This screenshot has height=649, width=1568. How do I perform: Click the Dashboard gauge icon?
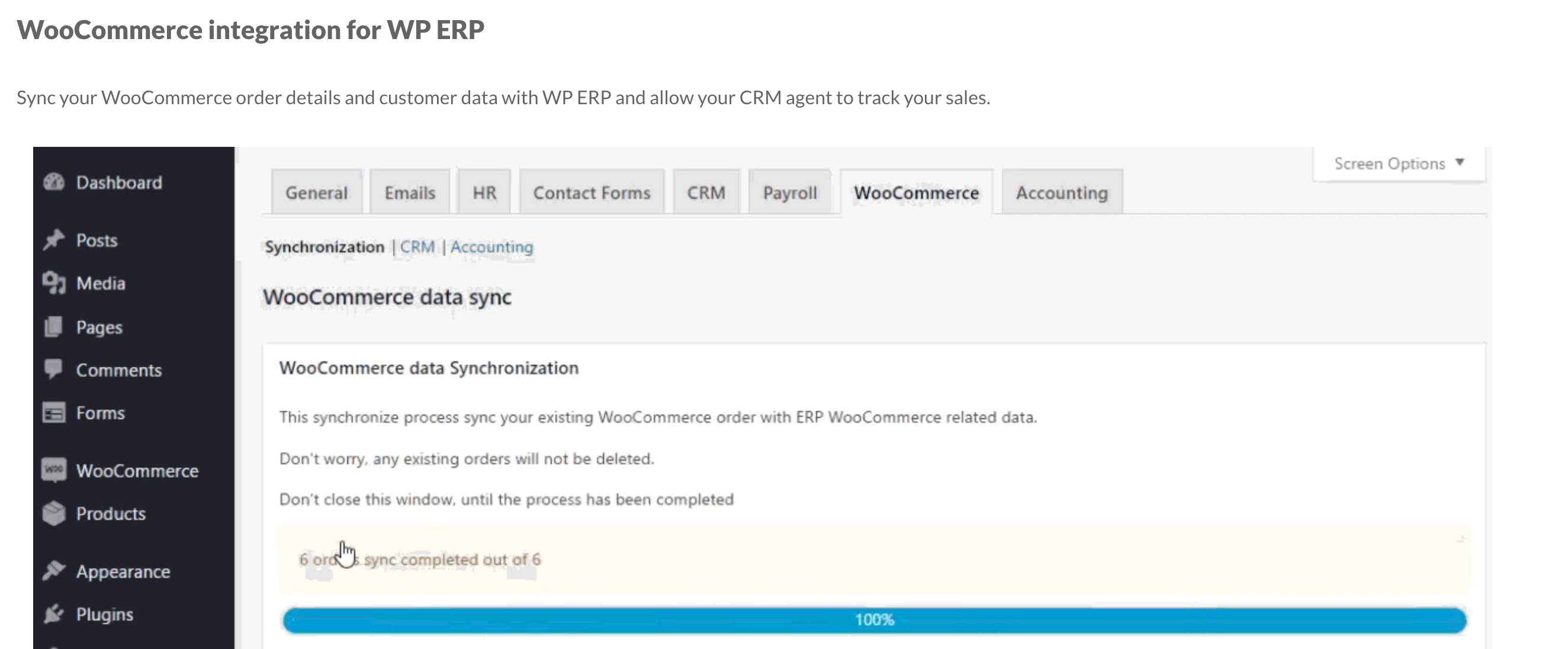[x=53, y=182]
